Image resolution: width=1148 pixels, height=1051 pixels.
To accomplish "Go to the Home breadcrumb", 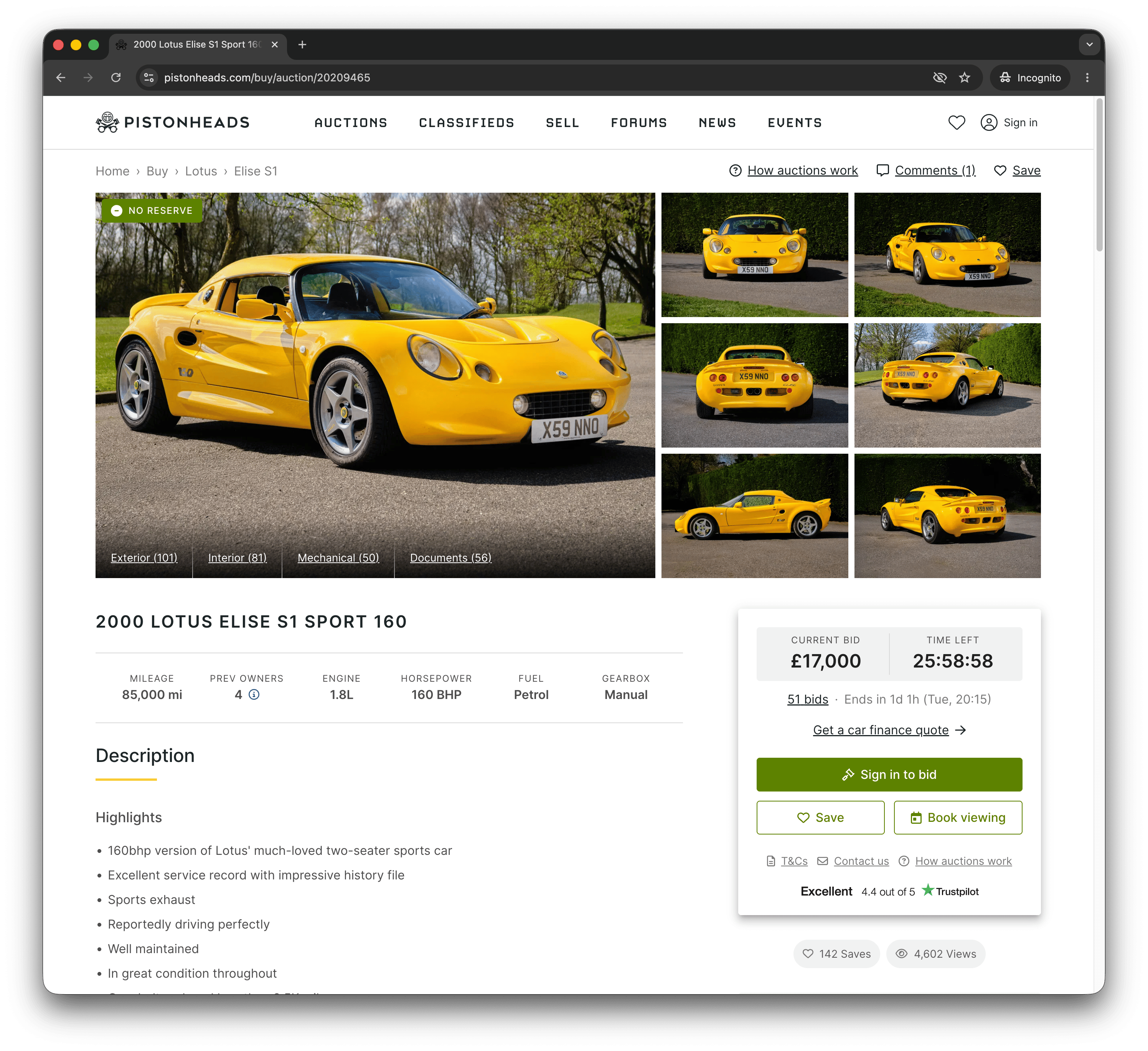I will (112, 171).
